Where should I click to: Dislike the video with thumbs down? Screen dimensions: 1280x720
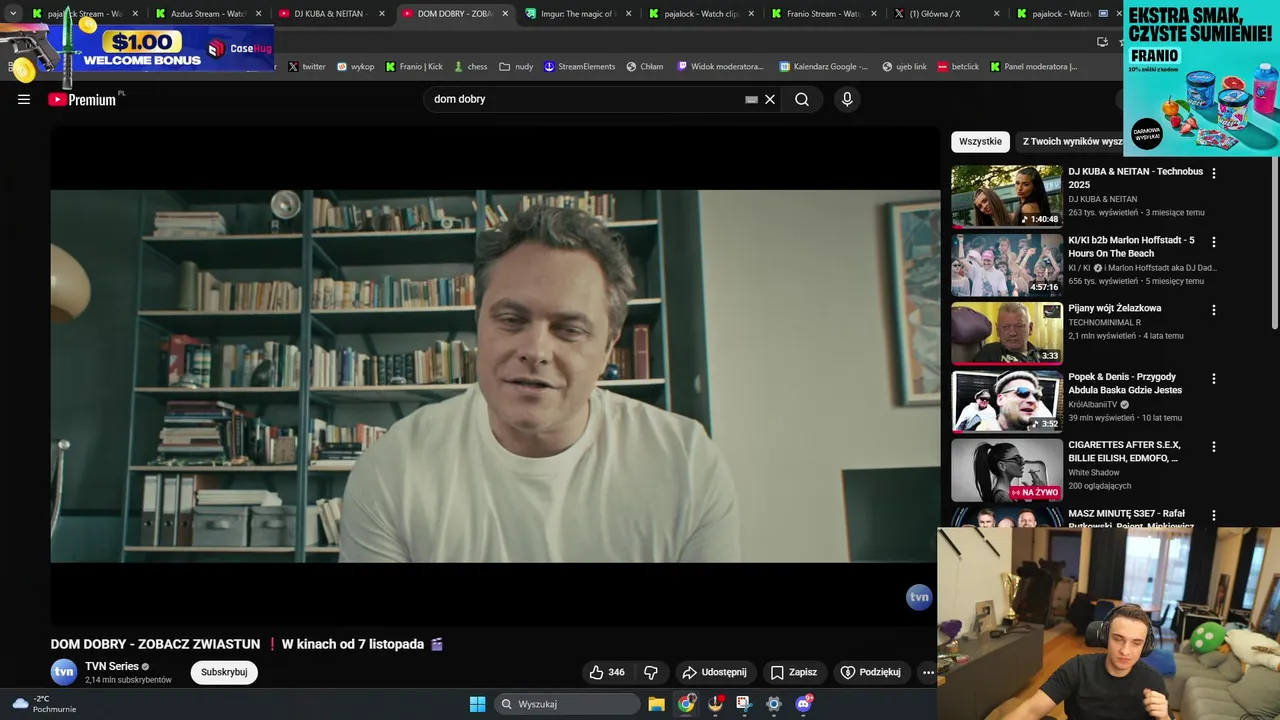(x=651, y=672)
